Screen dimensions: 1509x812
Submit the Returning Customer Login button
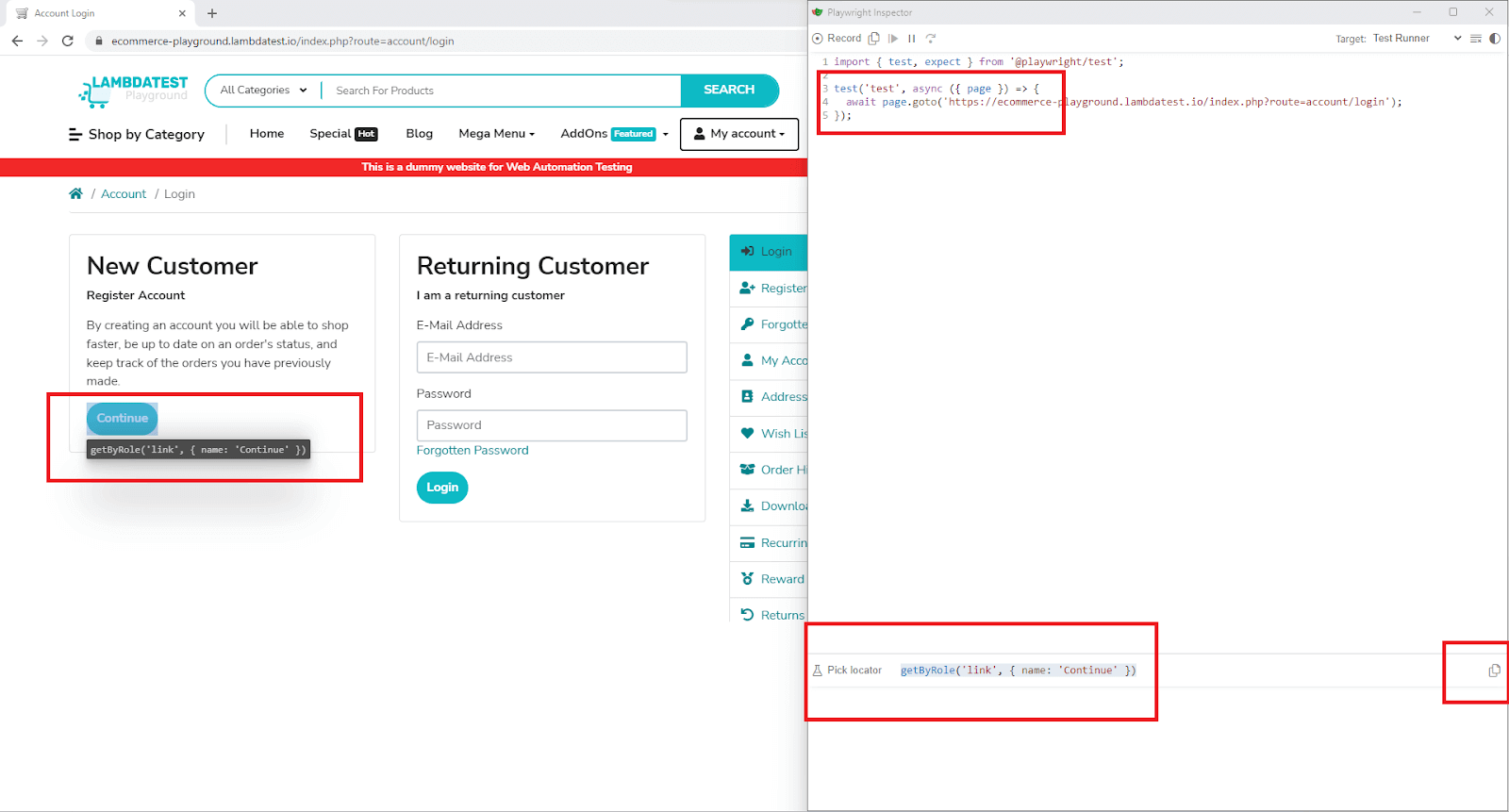(x=442, y=488)
